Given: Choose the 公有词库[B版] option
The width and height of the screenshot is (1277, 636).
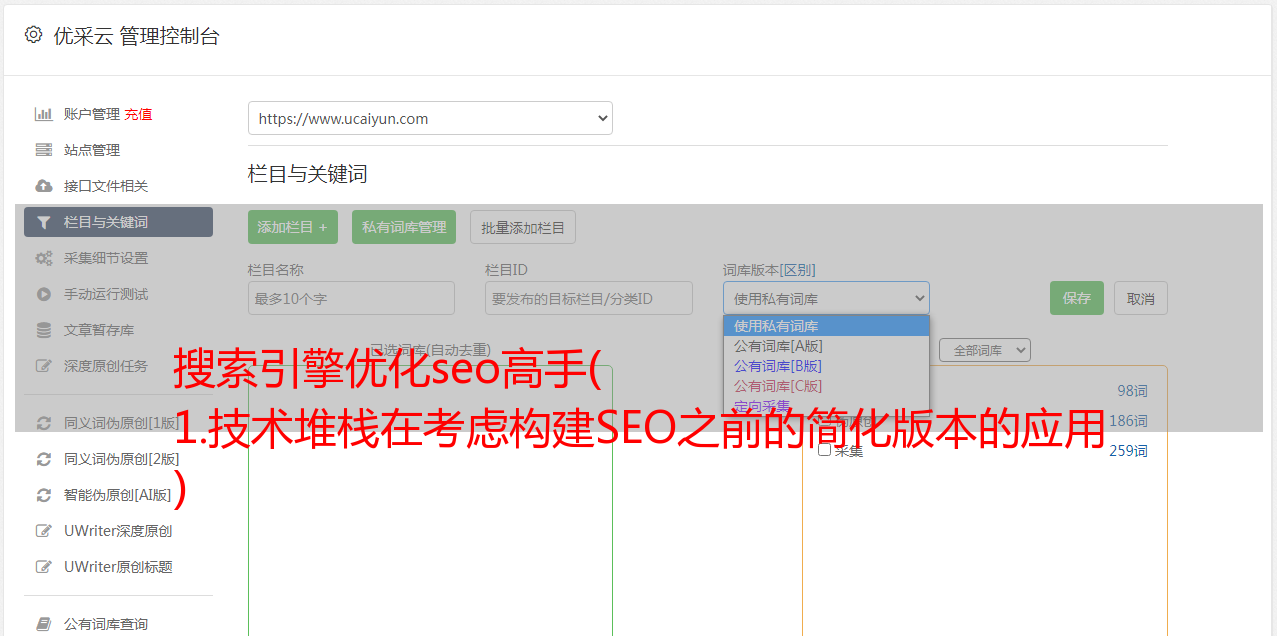Looking at the screenshot, I should pos(826,366).
